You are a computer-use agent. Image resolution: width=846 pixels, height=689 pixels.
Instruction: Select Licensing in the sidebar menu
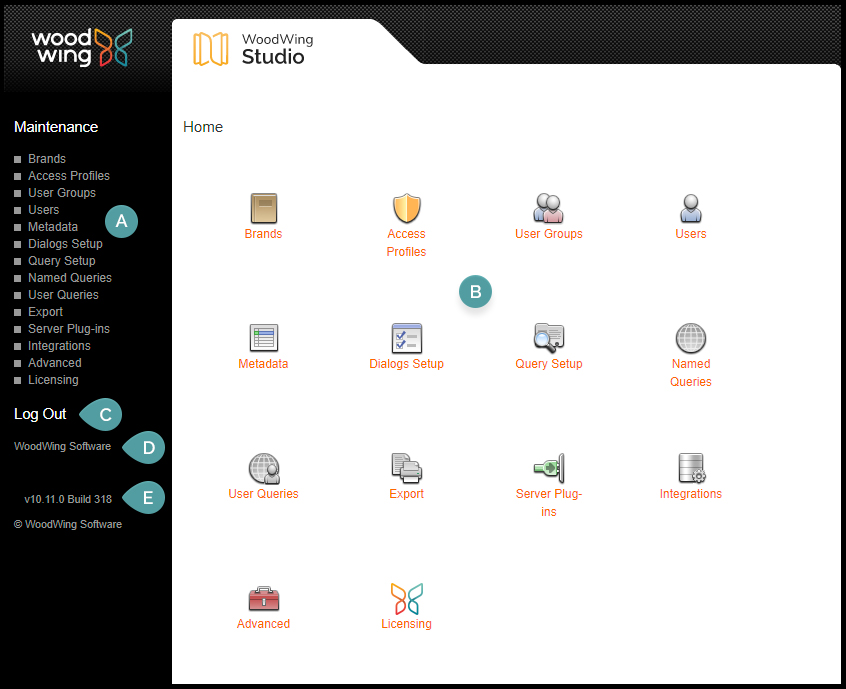(53, 380)
